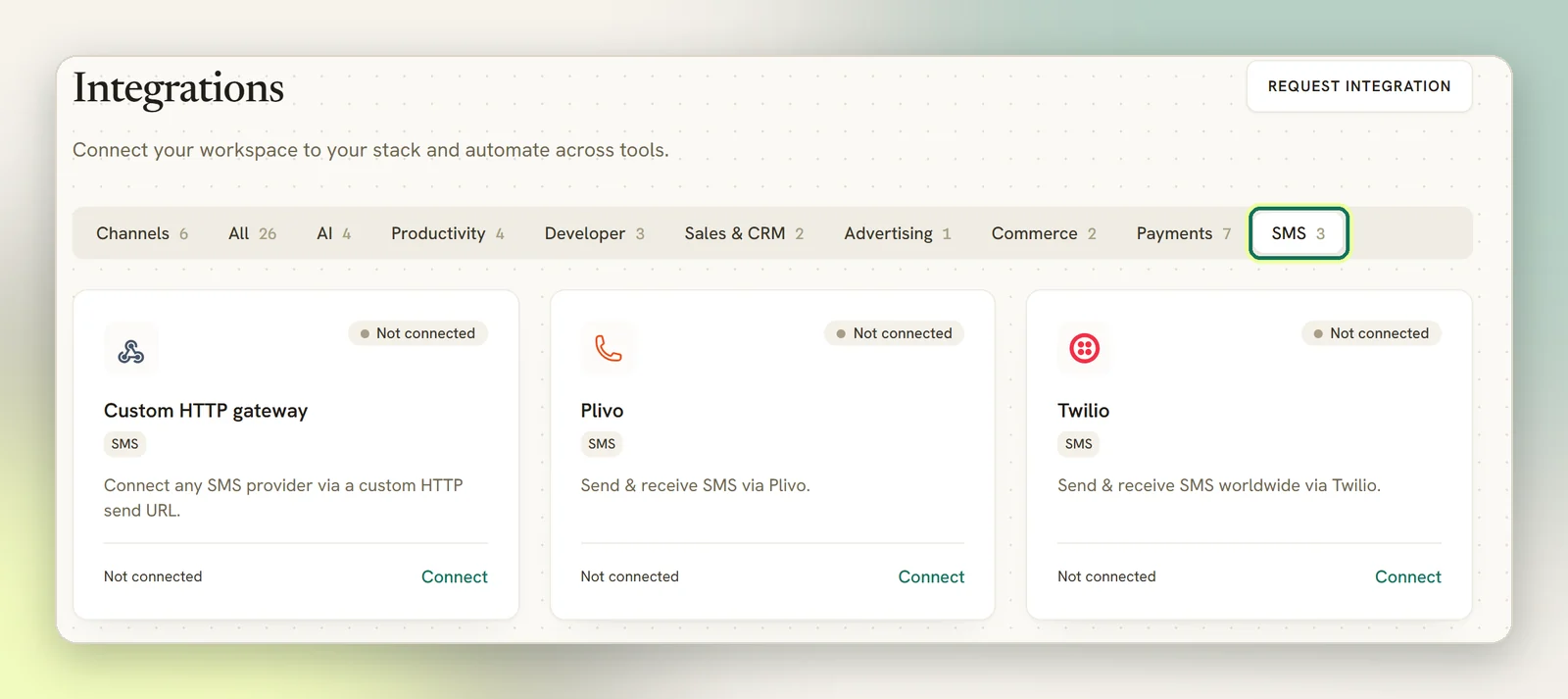Click "Send & receive SMS via Plivo." text
Image resolution: width=1568 pixels, height=699 pixels.
[695, 485]
